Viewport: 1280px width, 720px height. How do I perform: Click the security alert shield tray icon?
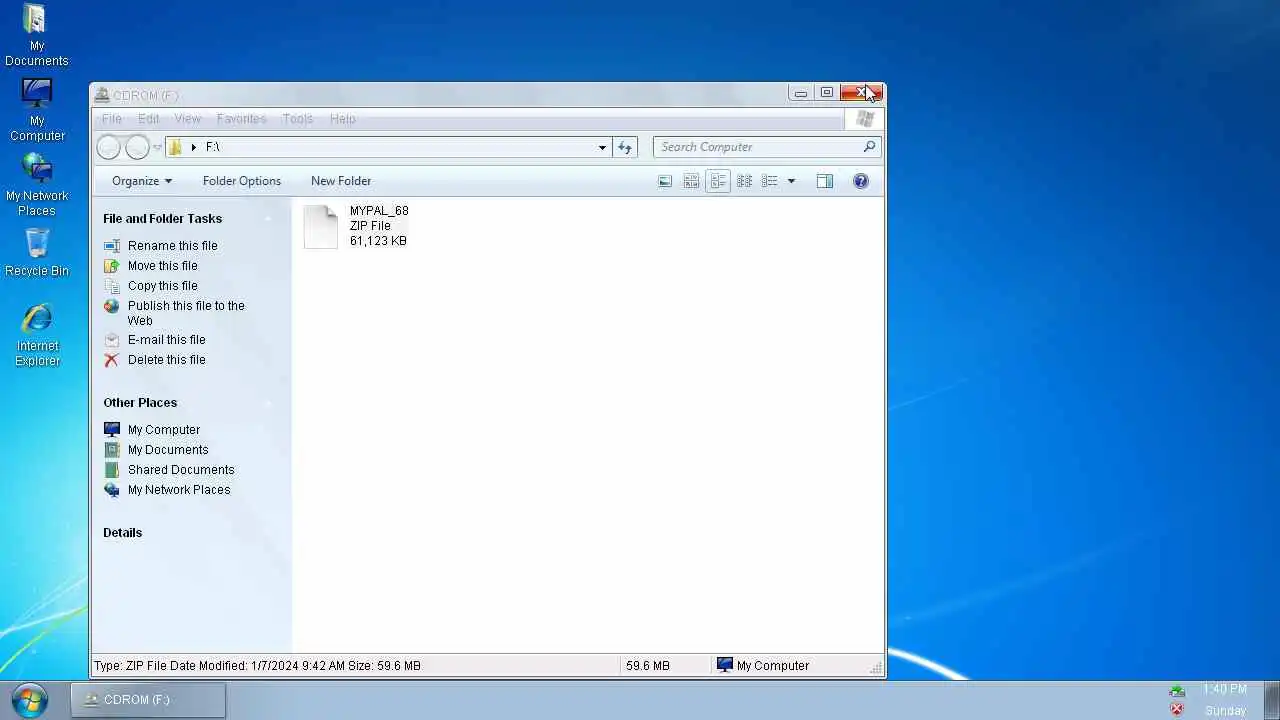[1177, 709]
